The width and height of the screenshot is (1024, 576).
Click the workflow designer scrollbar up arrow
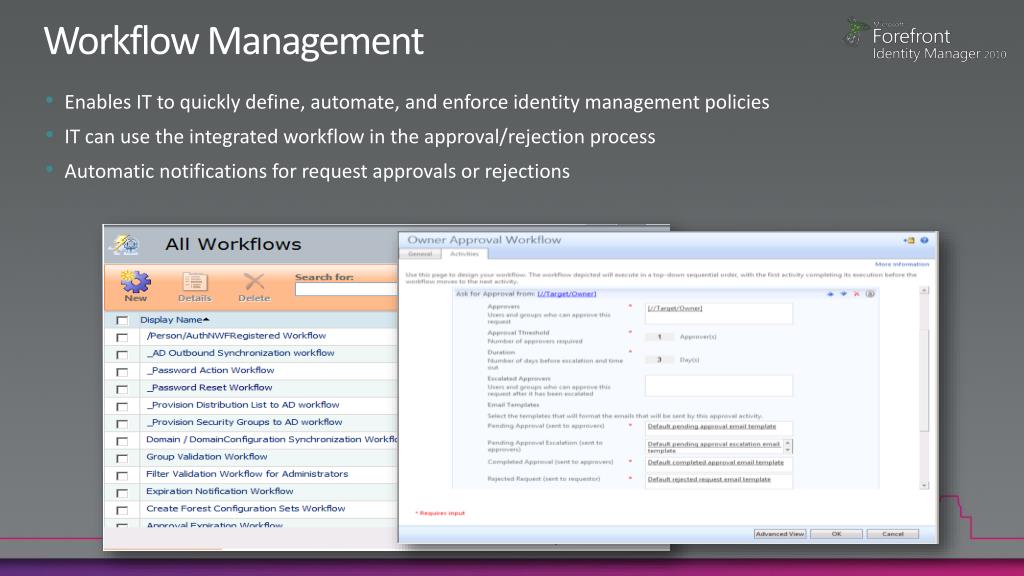924,291
